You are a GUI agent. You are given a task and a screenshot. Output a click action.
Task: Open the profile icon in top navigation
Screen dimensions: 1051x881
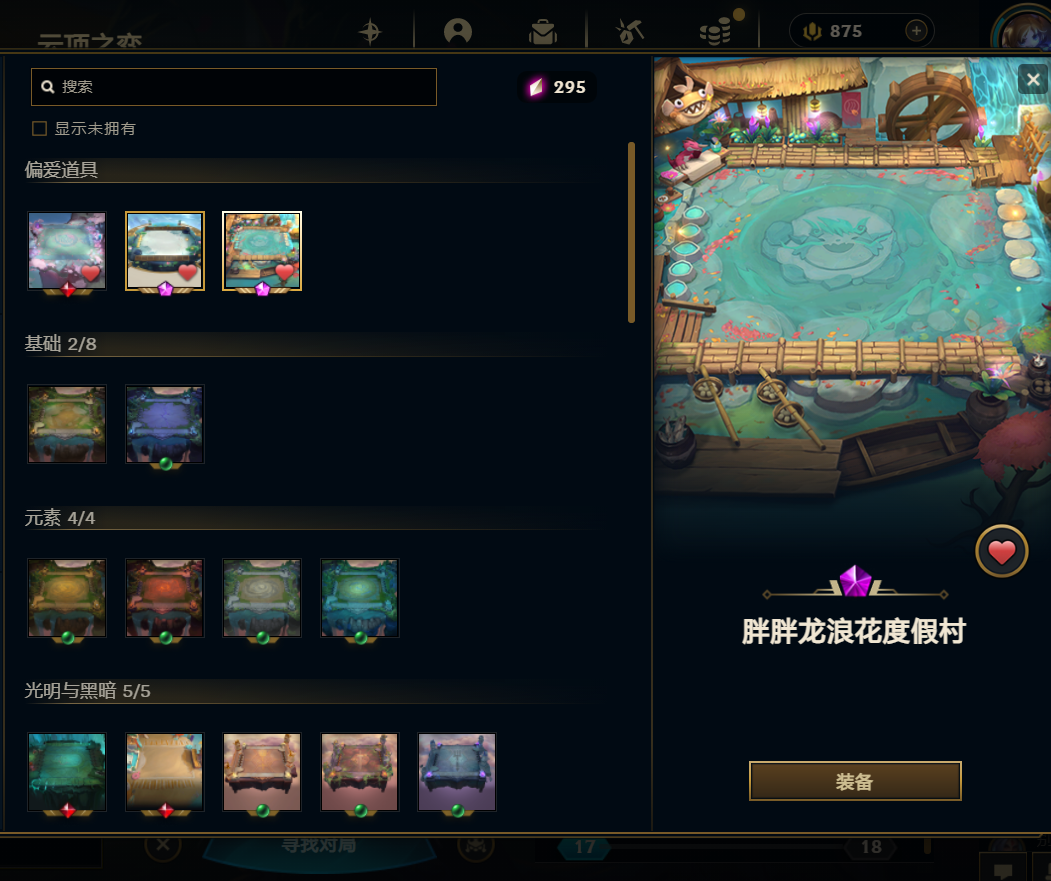458,31
